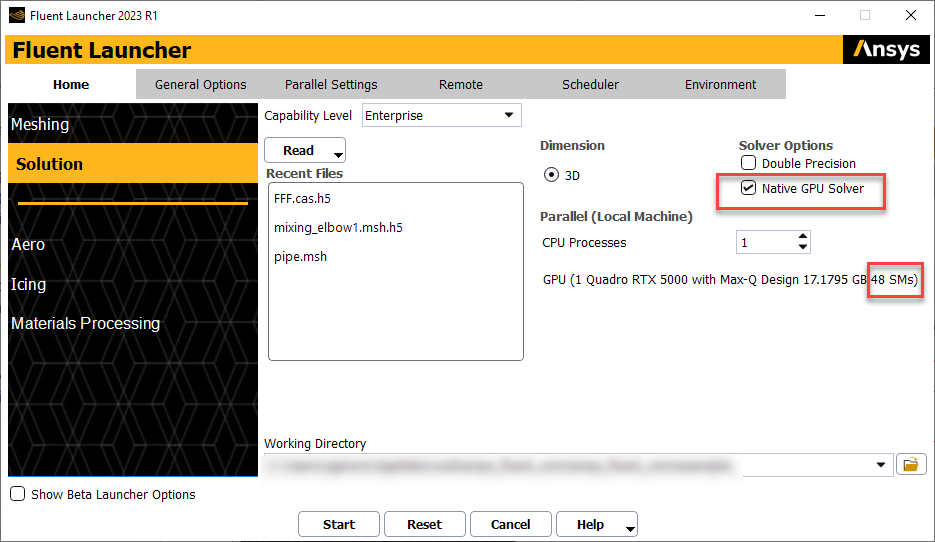Viewport: 935px width, 542px height.
Task: Enable Double Precision solver option
Action: tap(748, 163)
